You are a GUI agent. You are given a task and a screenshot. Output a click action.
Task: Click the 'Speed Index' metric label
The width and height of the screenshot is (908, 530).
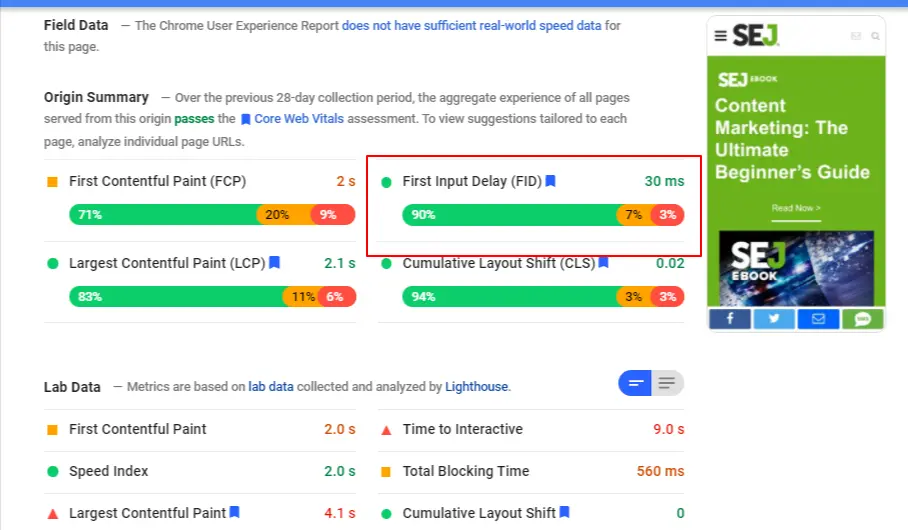point(108,471)
